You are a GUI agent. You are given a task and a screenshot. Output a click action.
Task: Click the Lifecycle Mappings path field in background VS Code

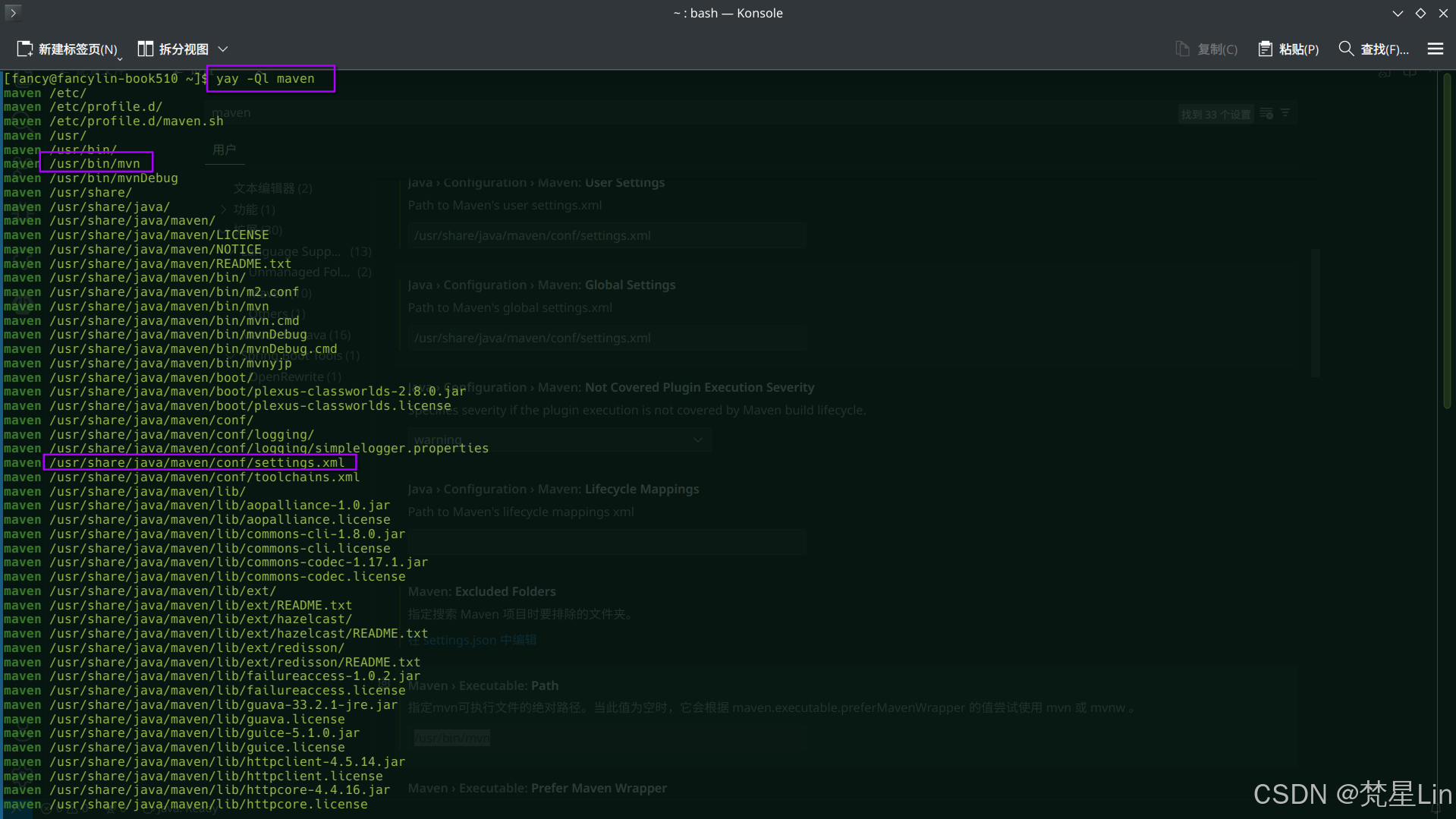click(606, 543)
